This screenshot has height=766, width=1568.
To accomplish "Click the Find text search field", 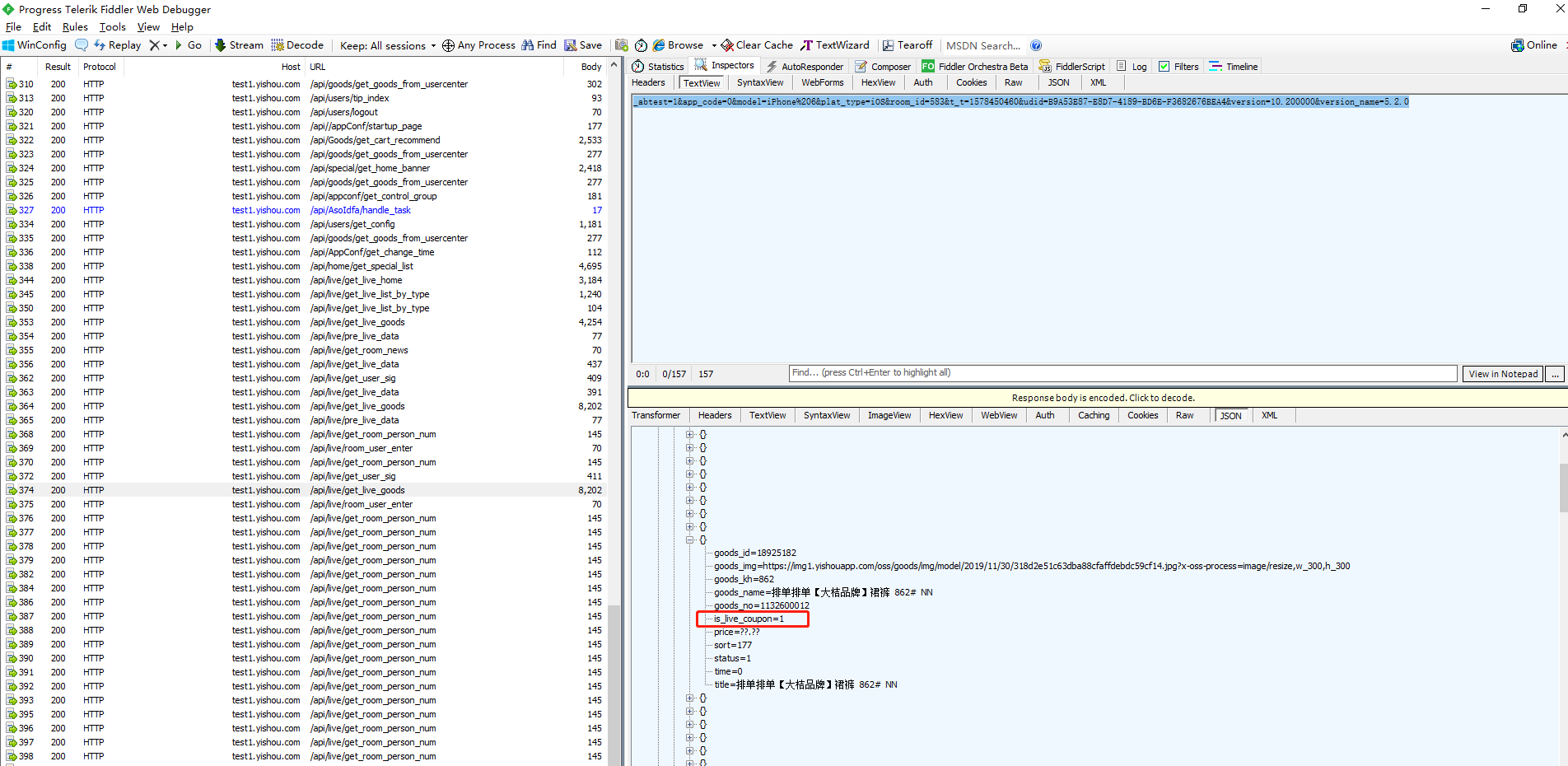I will click(x=1122, y=373).
